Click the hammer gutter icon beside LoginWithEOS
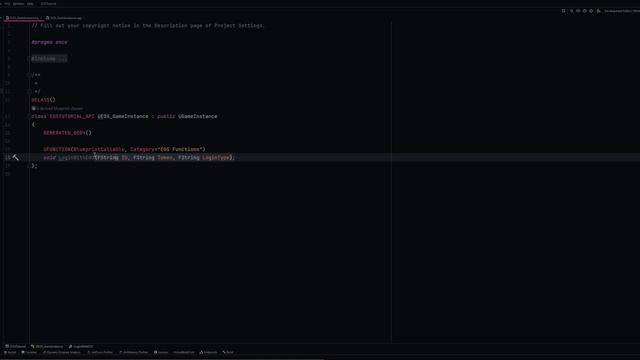640x360 pixels. [x=16, y=158]
